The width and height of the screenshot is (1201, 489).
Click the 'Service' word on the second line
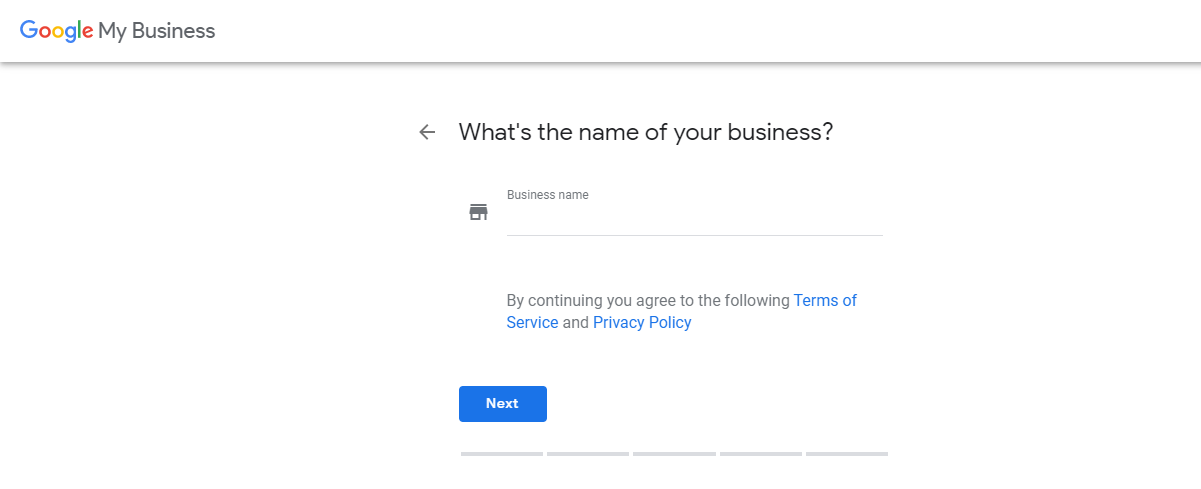tap(532, 322)
